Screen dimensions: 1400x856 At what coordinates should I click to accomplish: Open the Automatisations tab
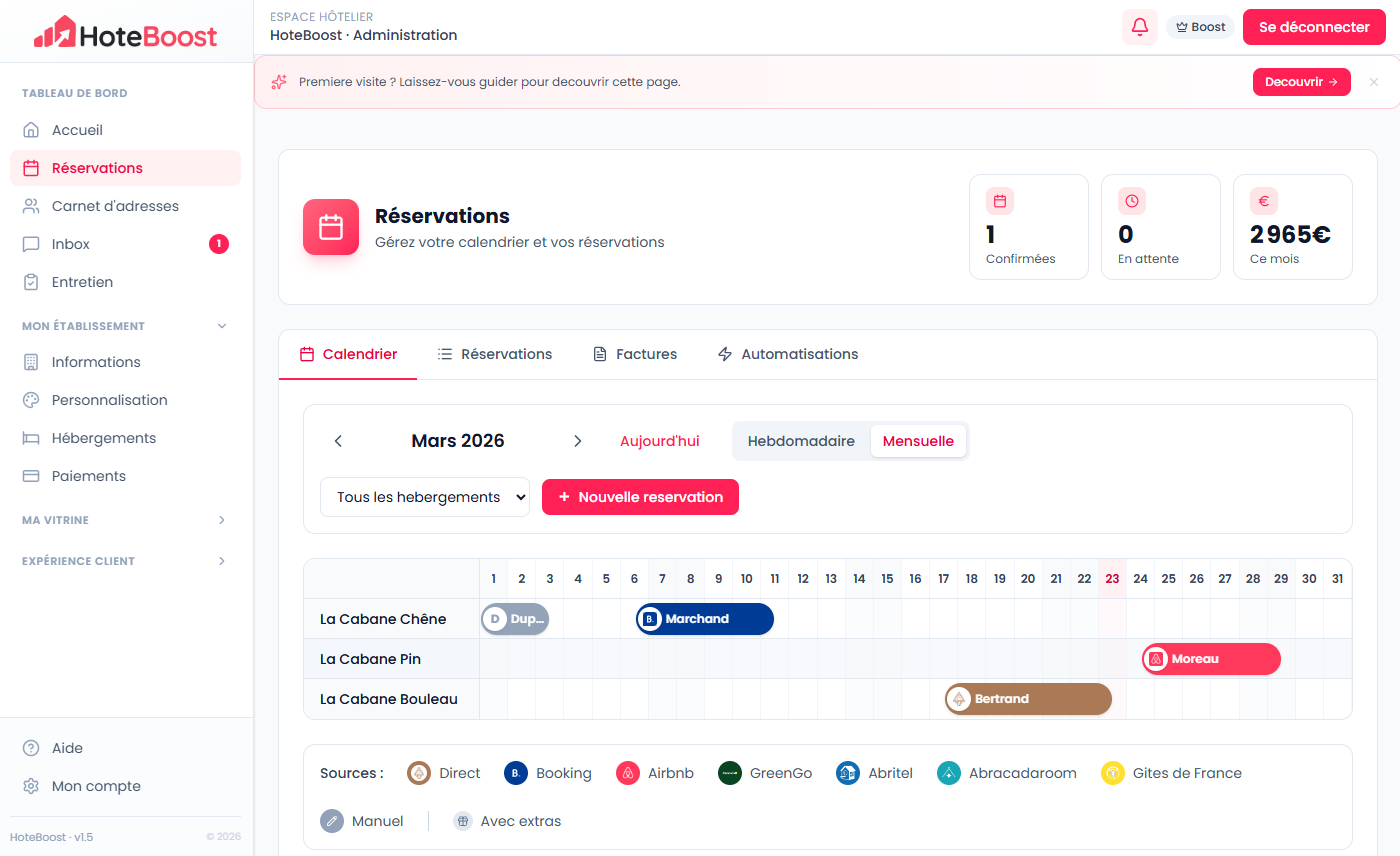point(788,354)
